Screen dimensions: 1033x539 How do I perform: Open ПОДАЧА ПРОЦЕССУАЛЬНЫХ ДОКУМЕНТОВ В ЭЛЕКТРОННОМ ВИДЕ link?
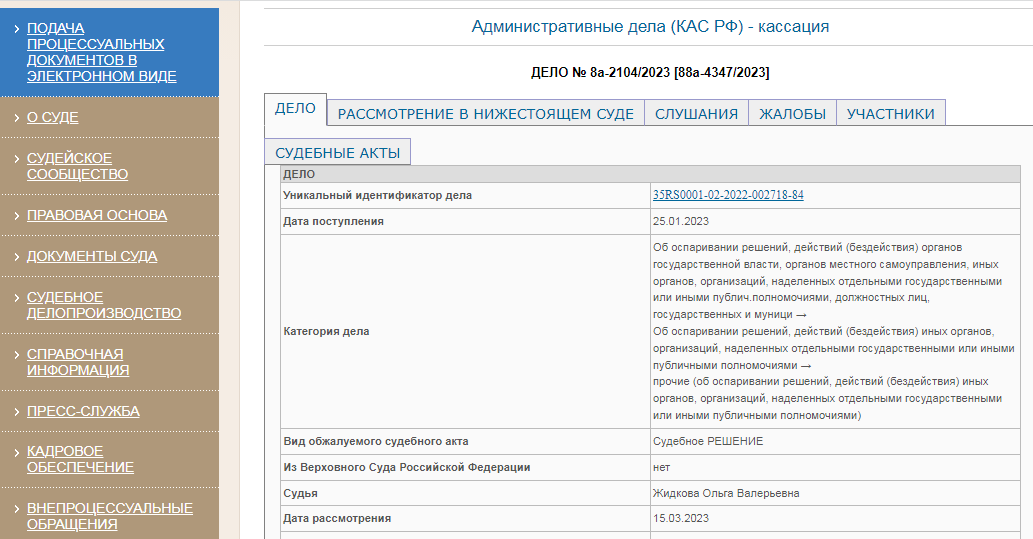coord(101,52)
